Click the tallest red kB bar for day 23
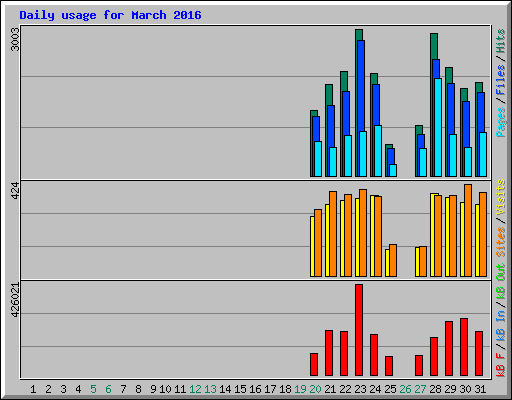The width and height of the screenshot is (512, 400). 359,330
